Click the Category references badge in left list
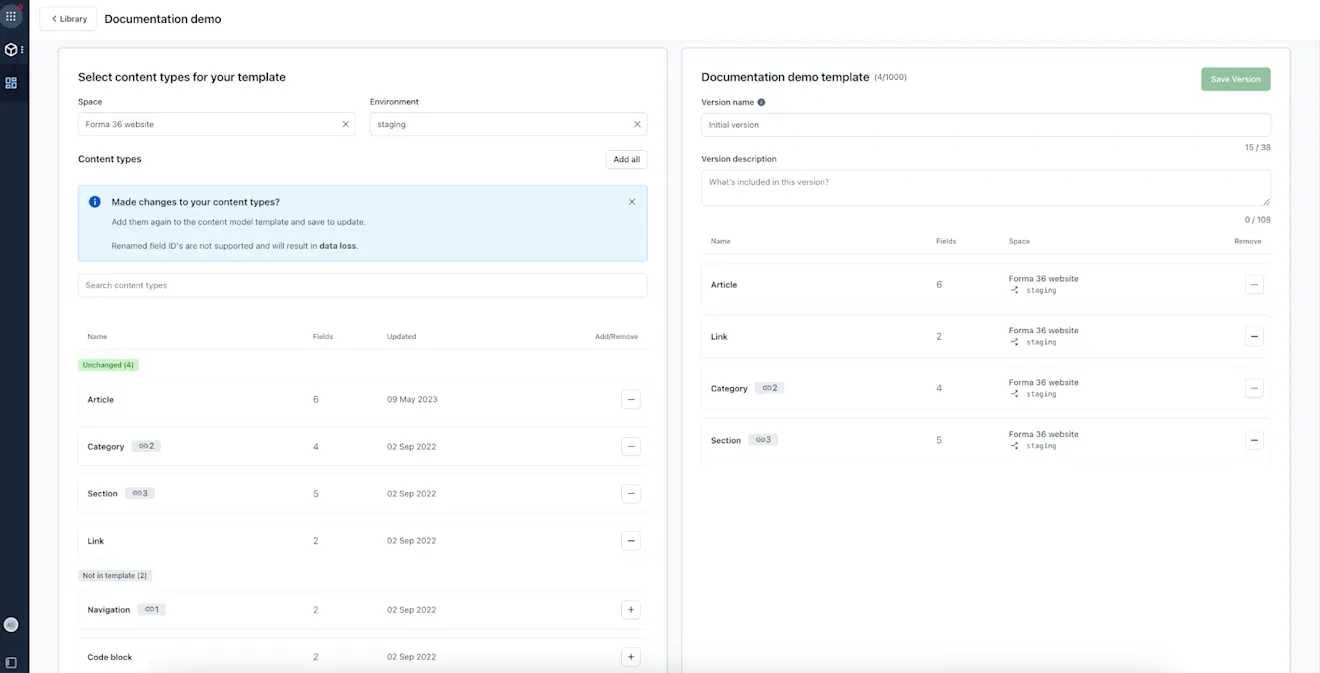This screenshot has height=673, width=1320. tap(146, 446)
